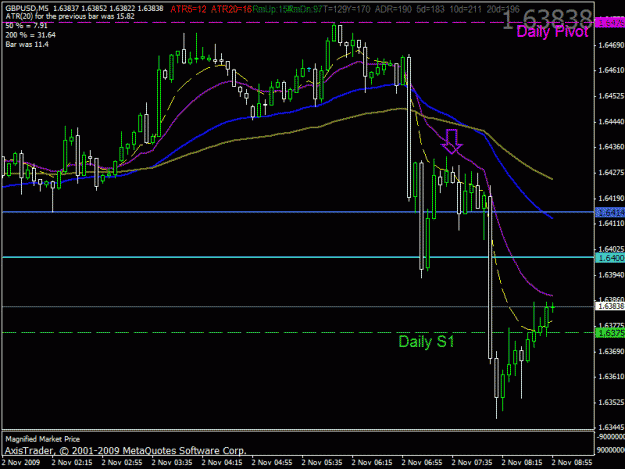Image resolution: width=625 pixels, height=469 pixels.
Task: Click the '2 Nov 05:35' time label
Action: point(322,463)
